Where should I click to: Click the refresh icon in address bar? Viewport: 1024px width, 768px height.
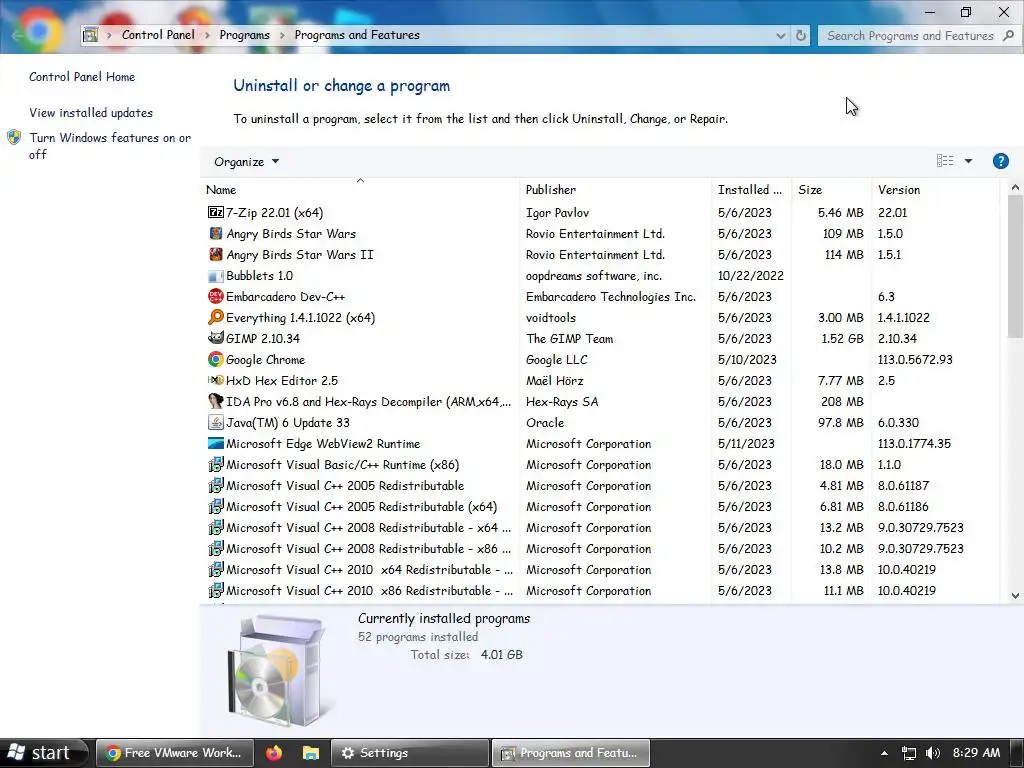click(801, 36)
